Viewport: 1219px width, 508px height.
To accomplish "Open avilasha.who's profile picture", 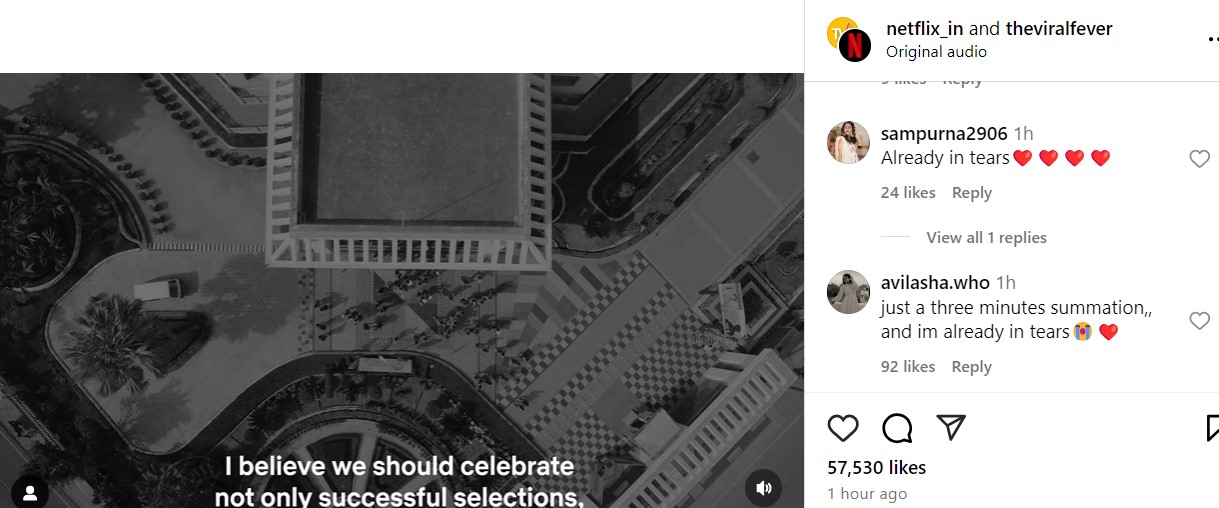I will pyautogui.click(x=848, y=292).
